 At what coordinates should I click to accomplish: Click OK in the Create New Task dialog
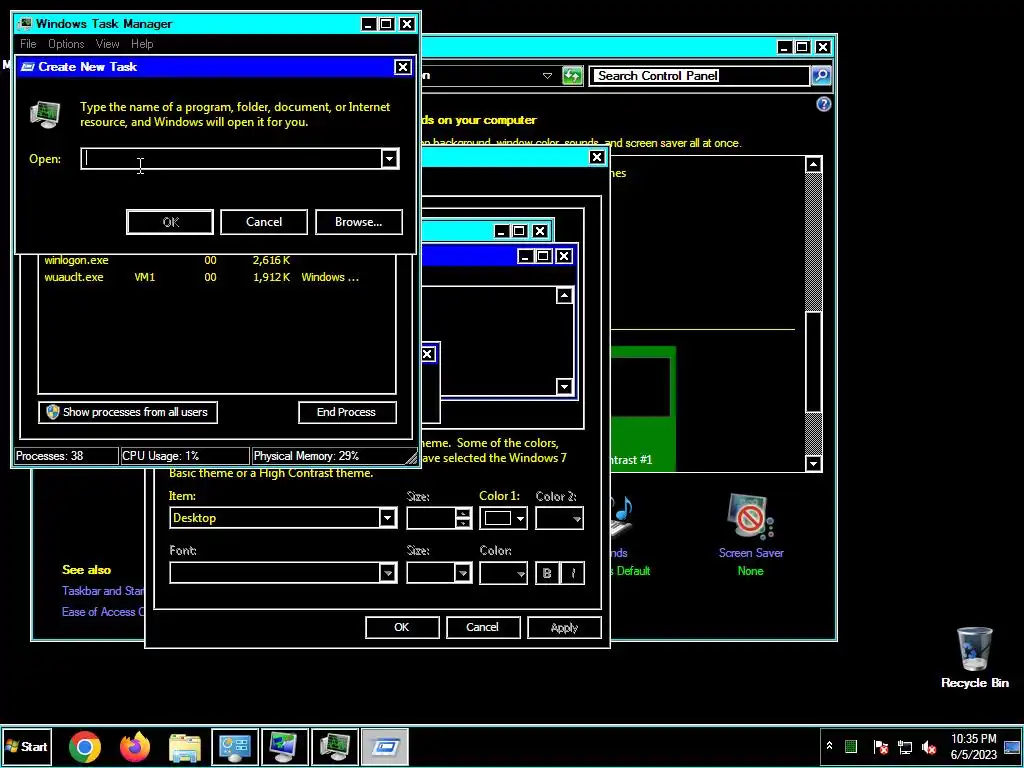pos(170,222)
